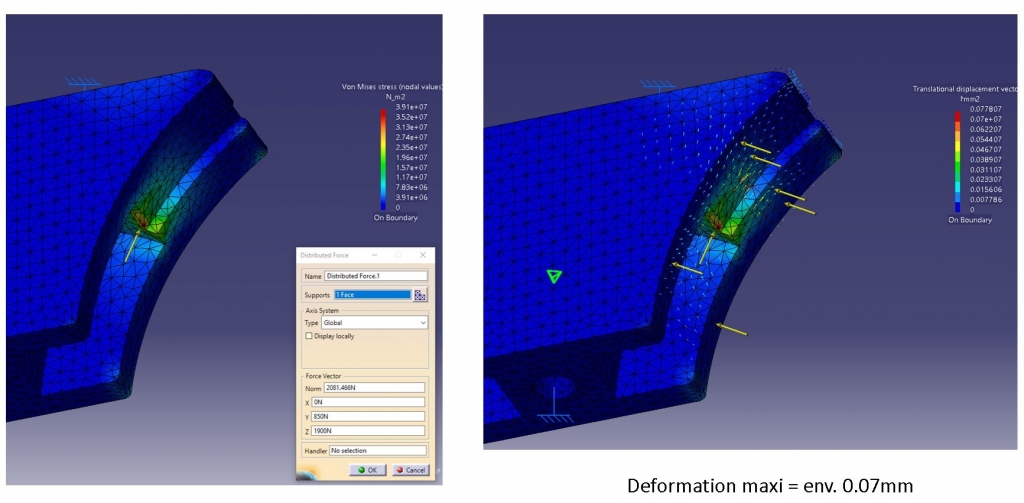Image resolution: width=1024 pixels, height=503 pixels.
Task: Confirm the Distributed Force dialog with OK
Action: point(368,470)
